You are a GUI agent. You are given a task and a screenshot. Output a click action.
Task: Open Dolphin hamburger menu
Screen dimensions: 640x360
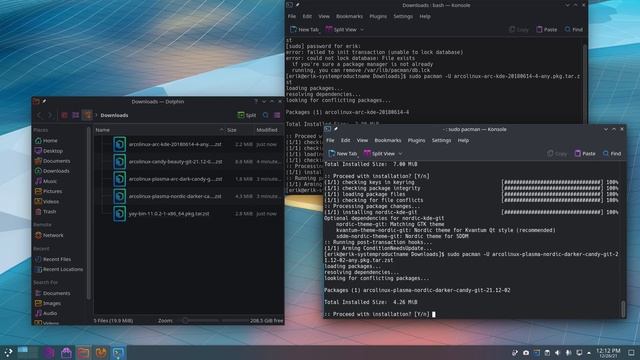coord(277,116)
